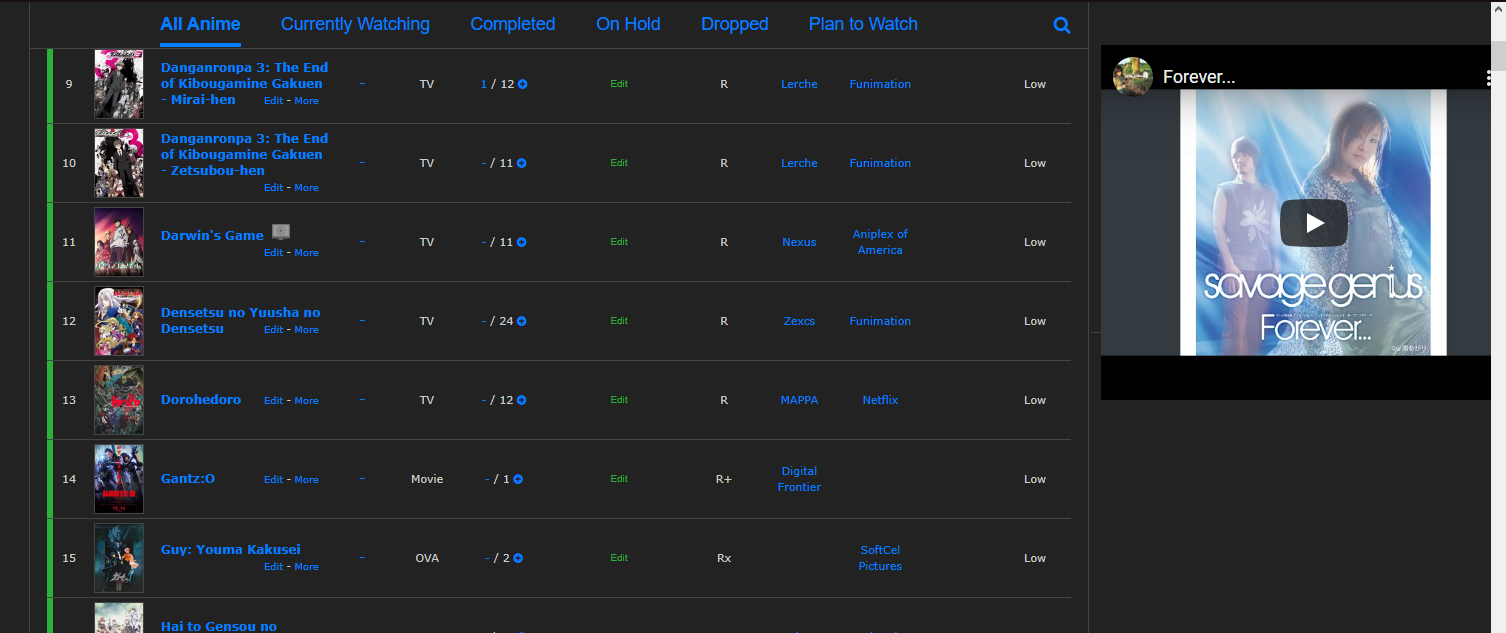1506x633 pixels.
Task: Open the Plan to Watch tab
Action: 863,24
